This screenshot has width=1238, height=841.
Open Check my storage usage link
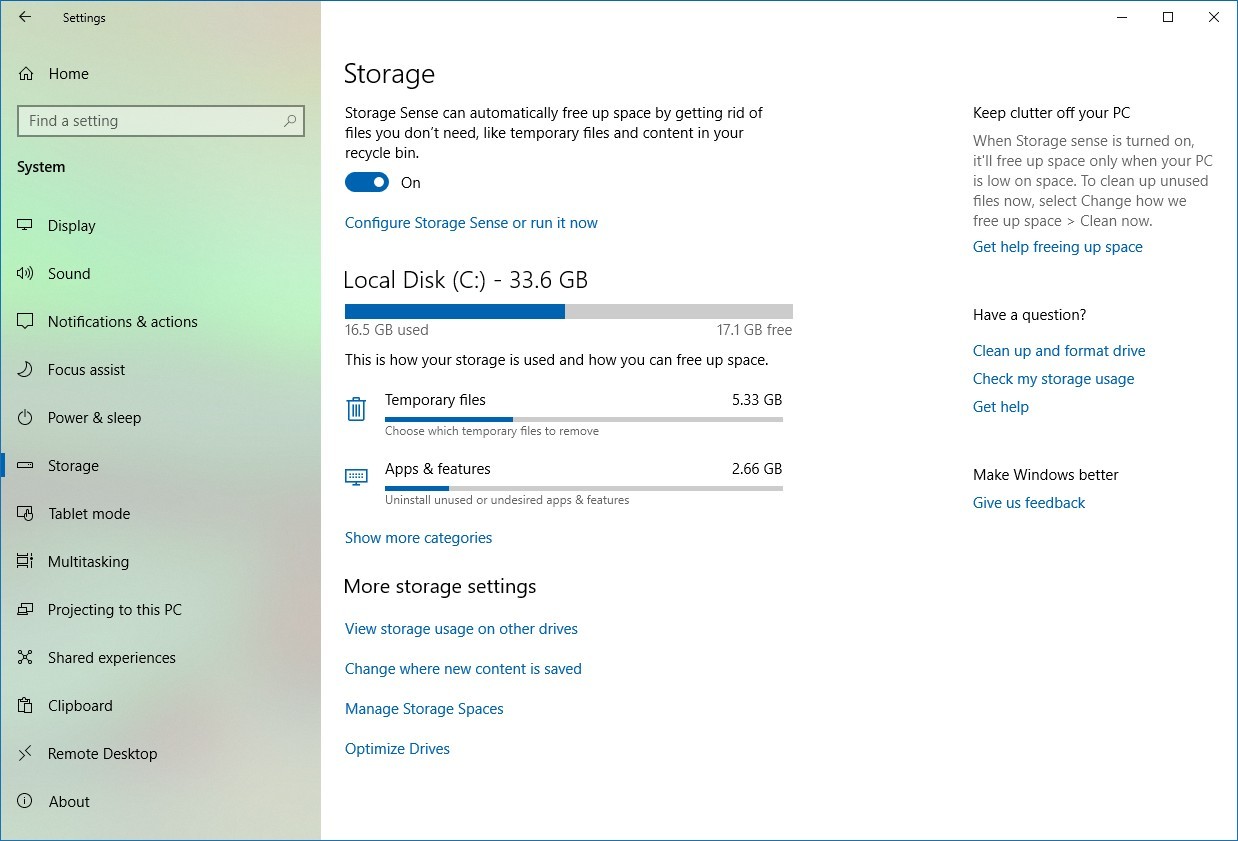coord(1053,379)
